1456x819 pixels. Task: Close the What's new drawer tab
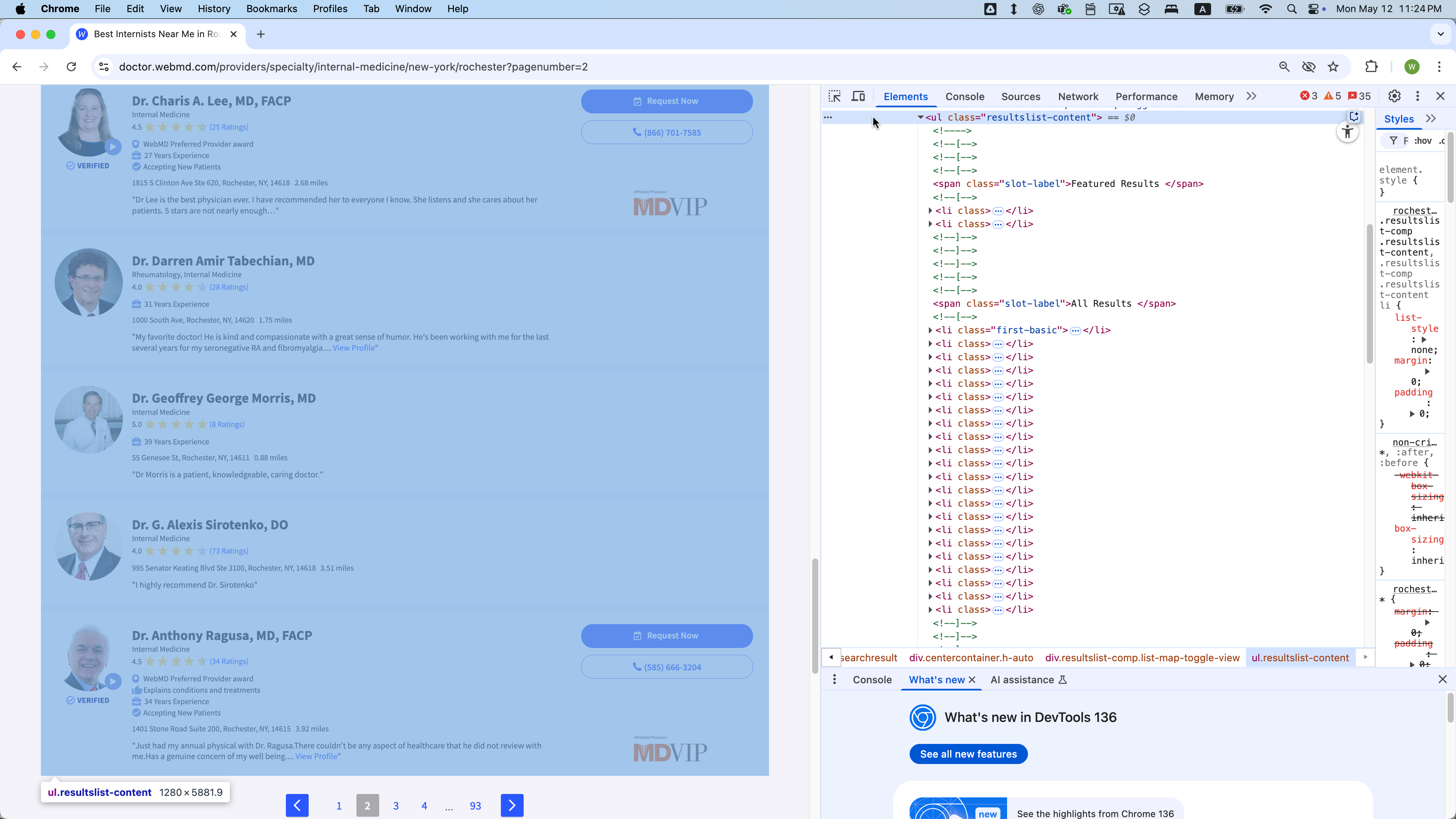[972, 680]
